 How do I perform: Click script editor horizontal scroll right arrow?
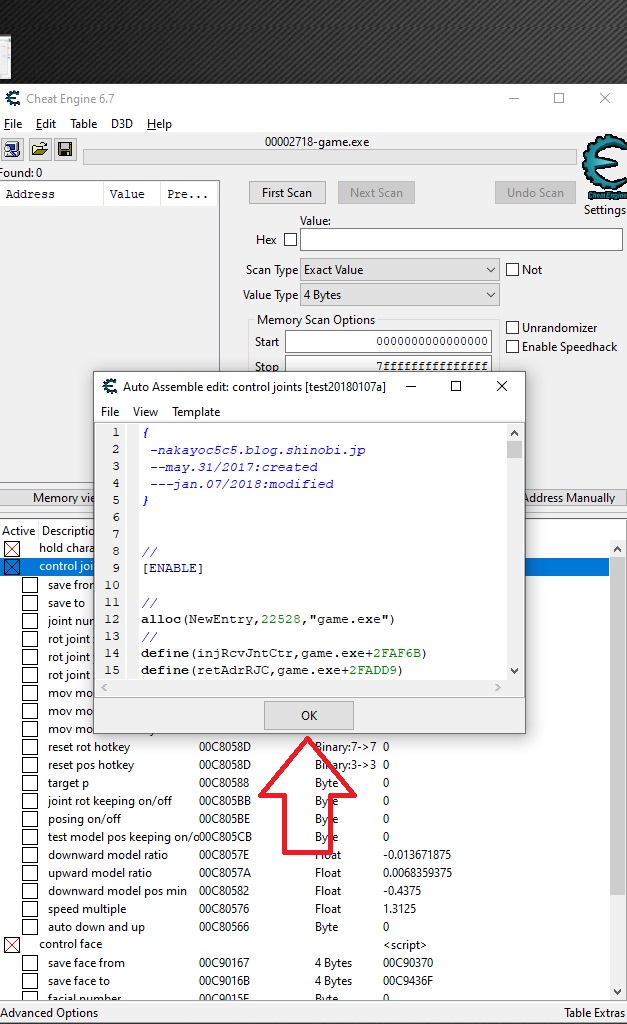498,687
